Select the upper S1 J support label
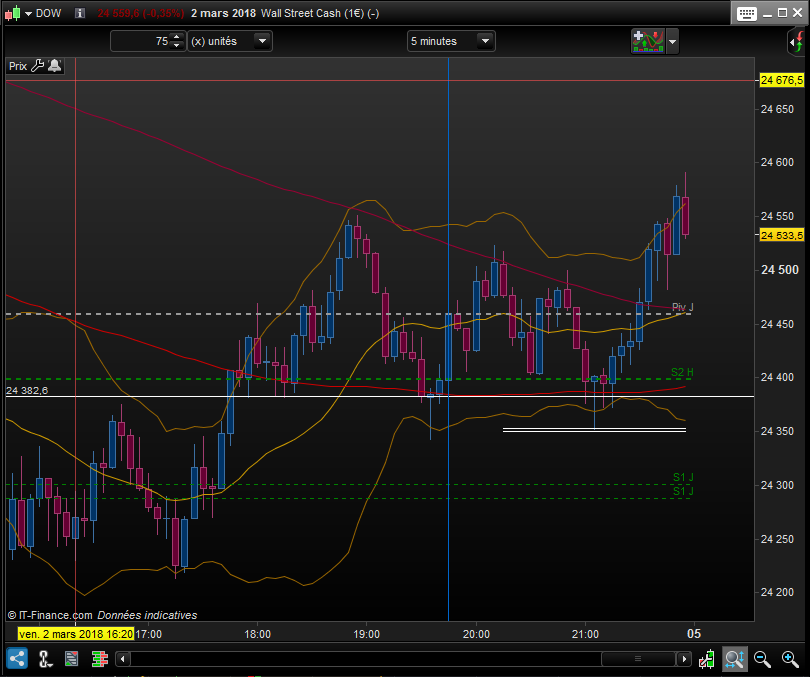 pyautogui.click(x=683, y=477)
